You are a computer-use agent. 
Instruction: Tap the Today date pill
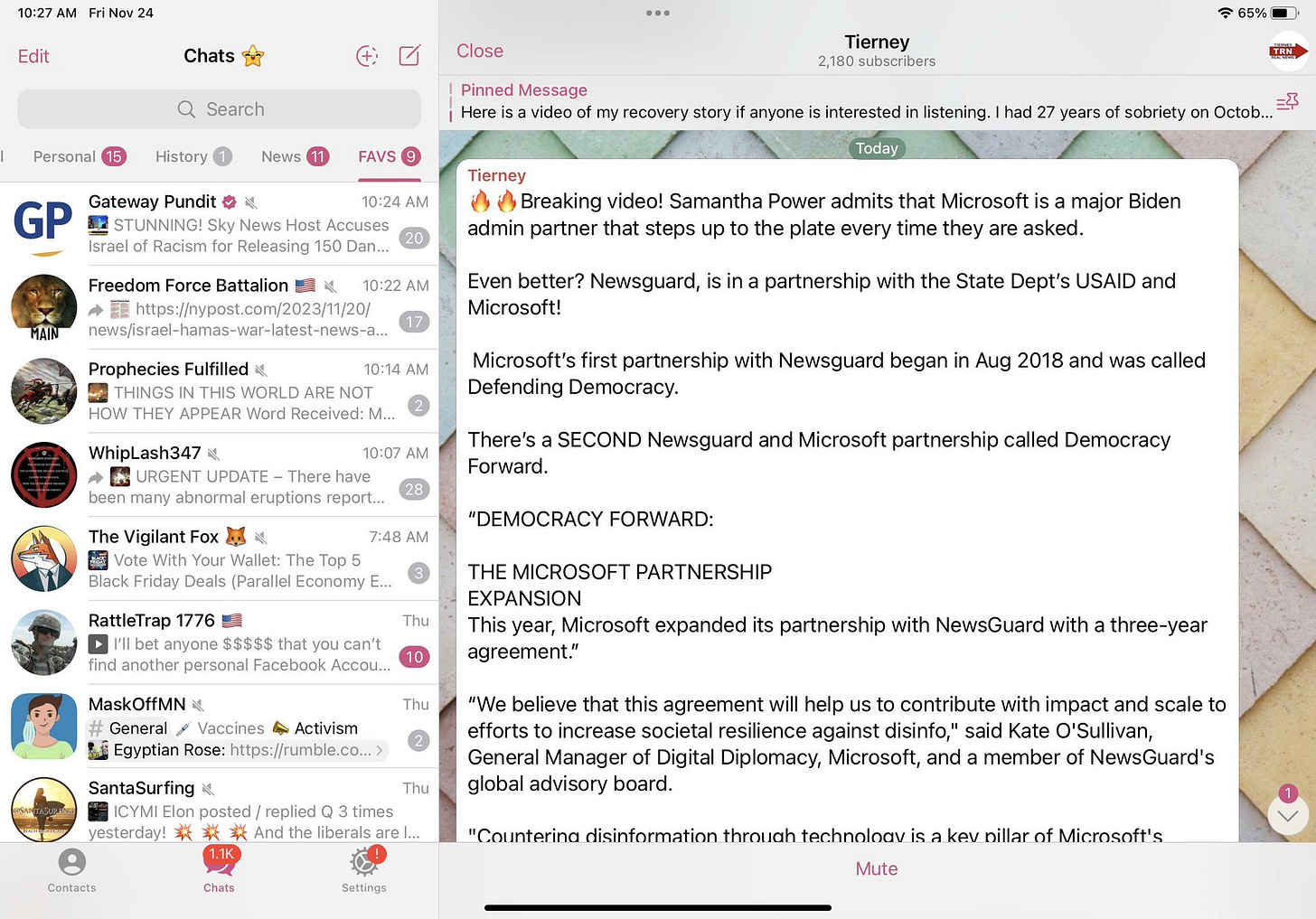coord(877,148)
